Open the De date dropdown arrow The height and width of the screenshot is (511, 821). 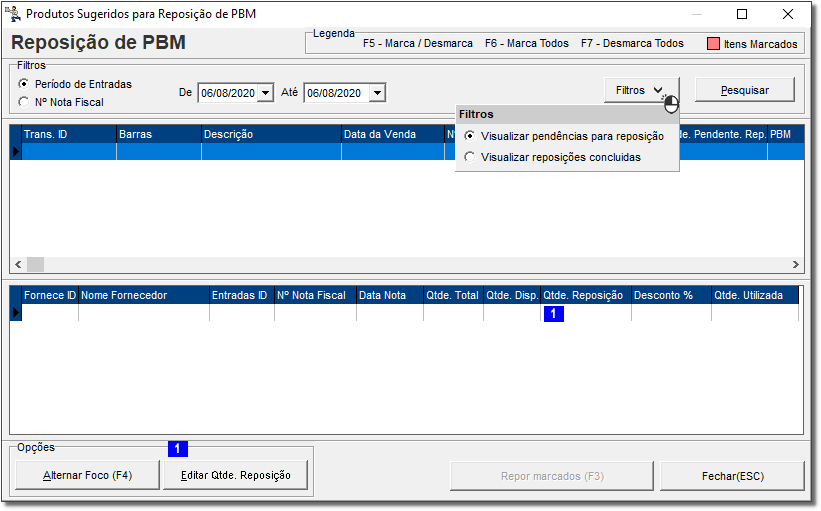[x=266, y=93]
